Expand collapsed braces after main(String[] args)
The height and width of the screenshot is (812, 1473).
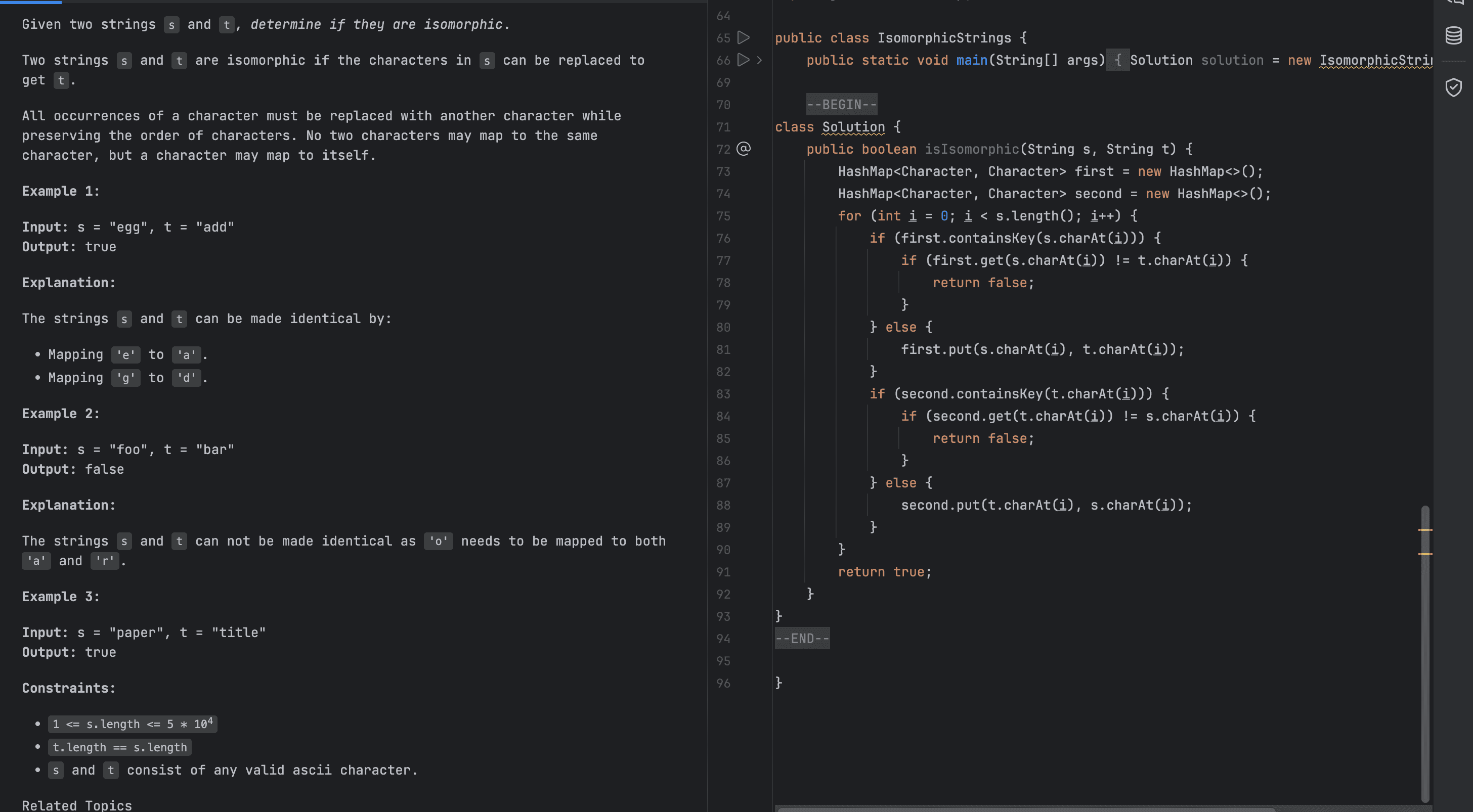[x=1117, y=60]
